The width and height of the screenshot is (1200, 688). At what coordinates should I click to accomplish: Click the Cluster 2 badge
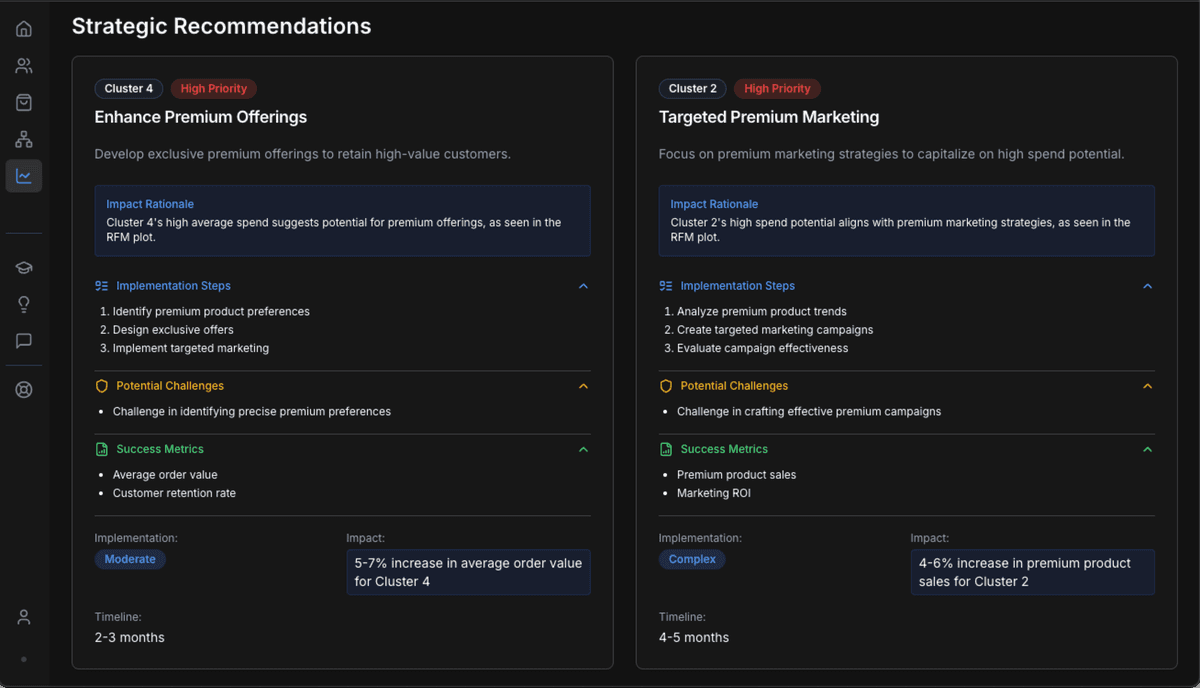pos(692,89)
